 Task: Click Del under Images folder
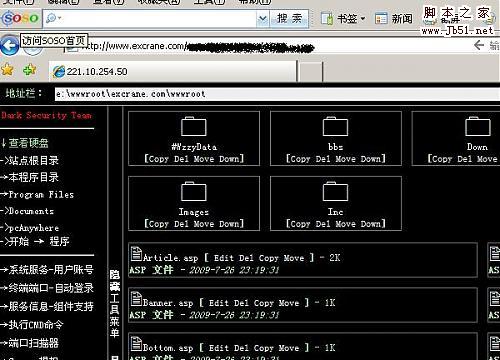181,224
